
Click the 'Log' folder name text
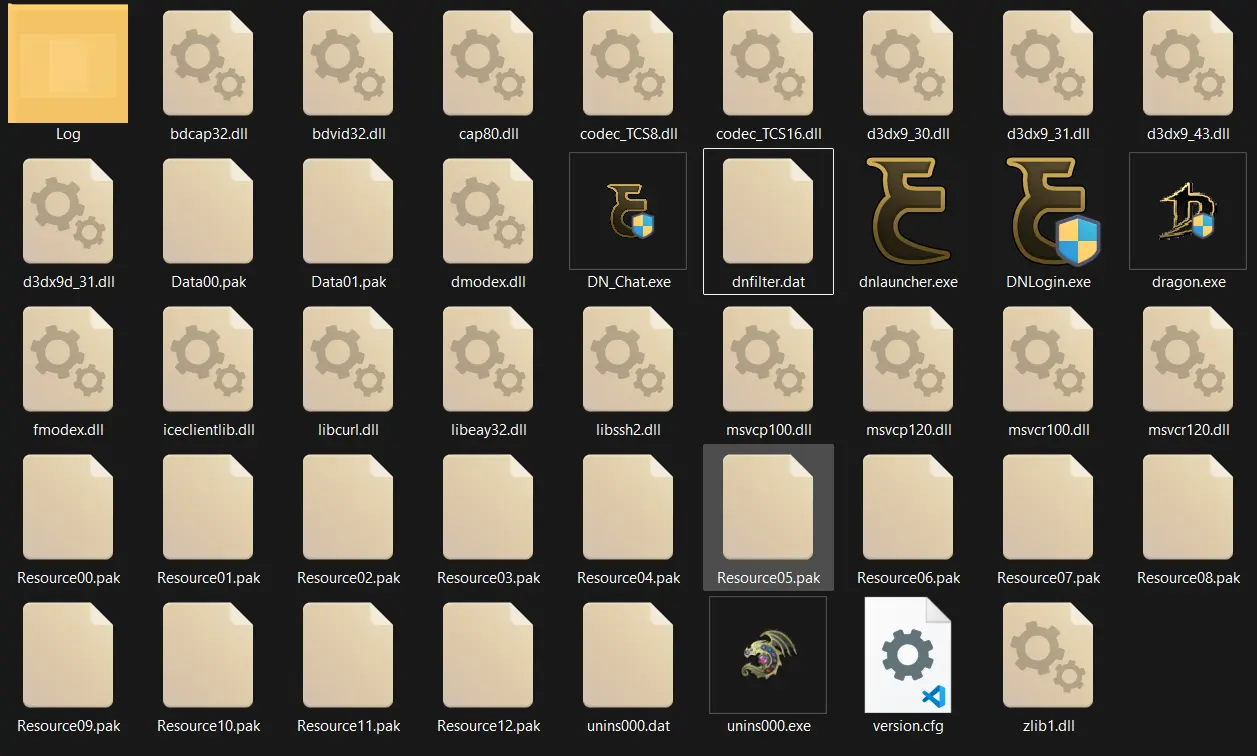coord(68,134)
